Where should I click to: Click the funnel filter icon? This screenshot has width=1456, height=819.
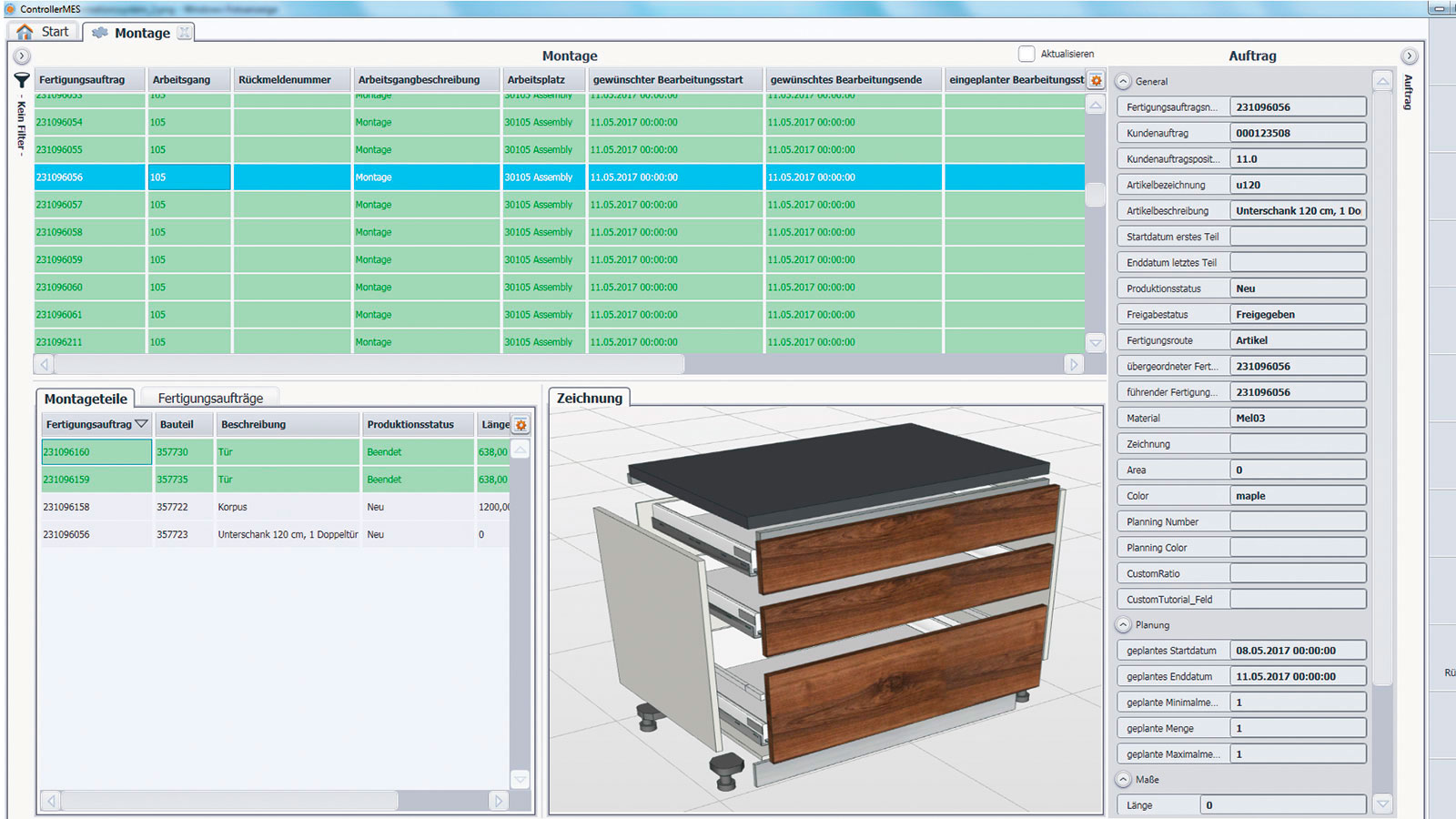coord(22,80)
